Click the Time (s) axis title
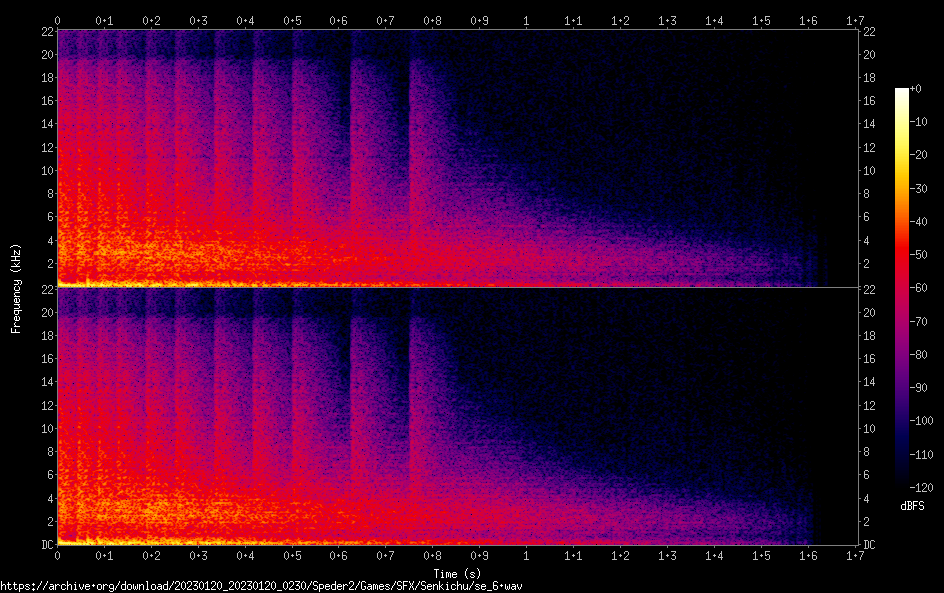 tap(456, 573)
